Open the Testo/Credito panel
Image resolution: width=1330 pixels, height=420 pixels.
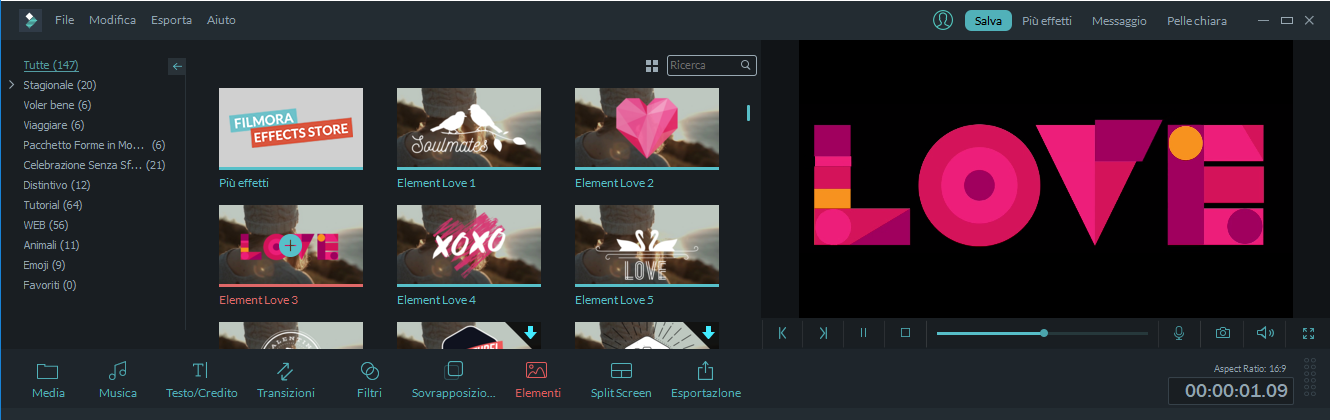click(201, 380)
